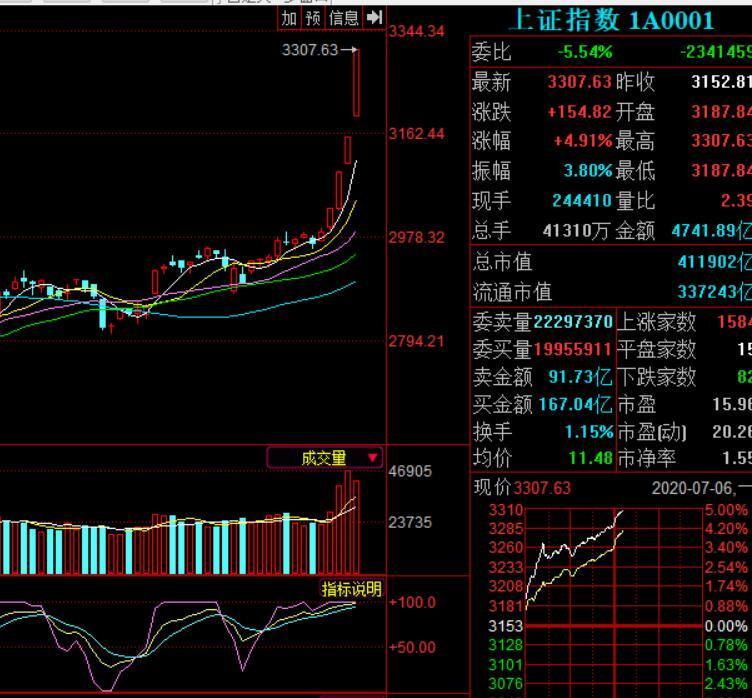Screen dimensions: 752x698
Task: Click the 总手 value 41310万
Action: coord(576,231)
